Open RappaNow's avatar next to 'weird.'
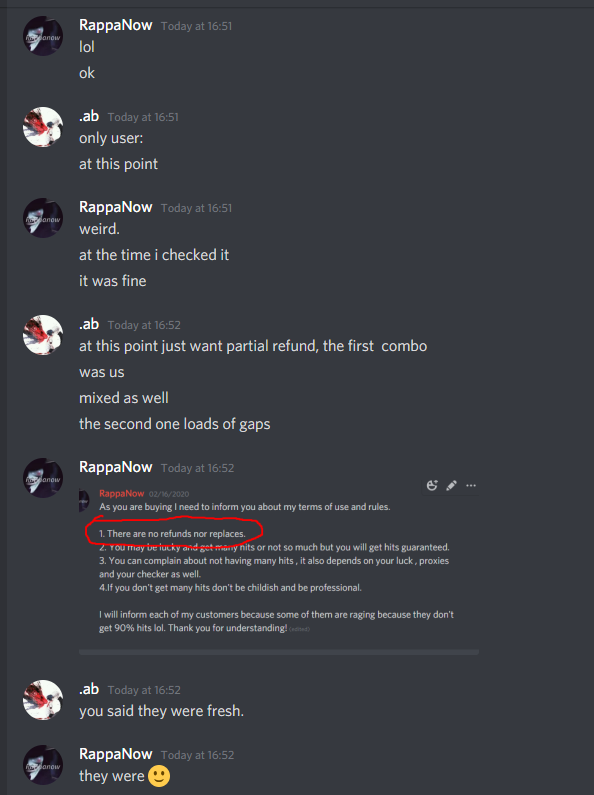Screen dimensions: 594x795 tap(43, 218)
